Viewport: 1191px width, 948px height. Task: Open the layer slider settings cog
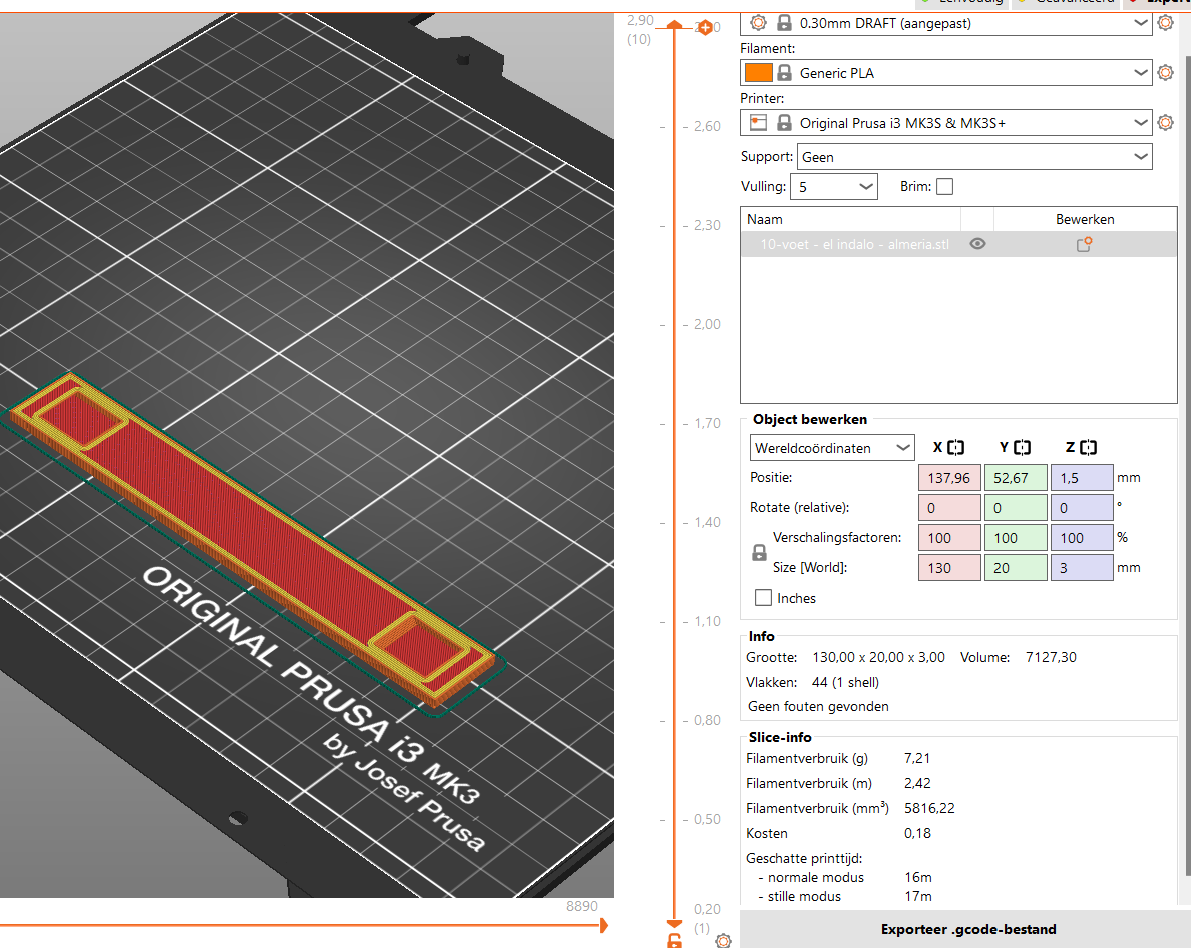[x=723, y=941]
